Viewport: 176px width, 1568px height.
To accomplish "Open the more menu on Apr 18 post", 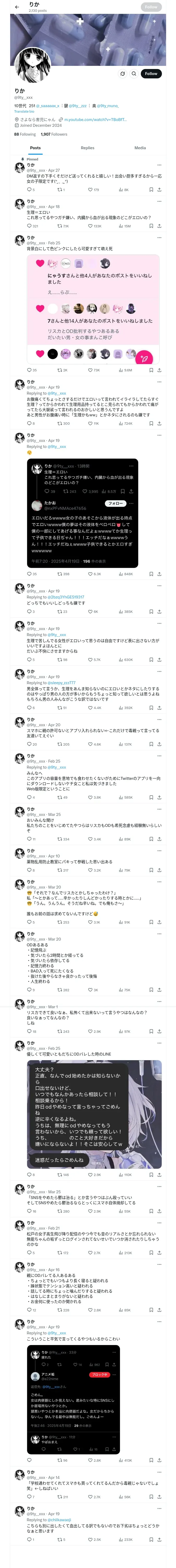I will (159, 201).
